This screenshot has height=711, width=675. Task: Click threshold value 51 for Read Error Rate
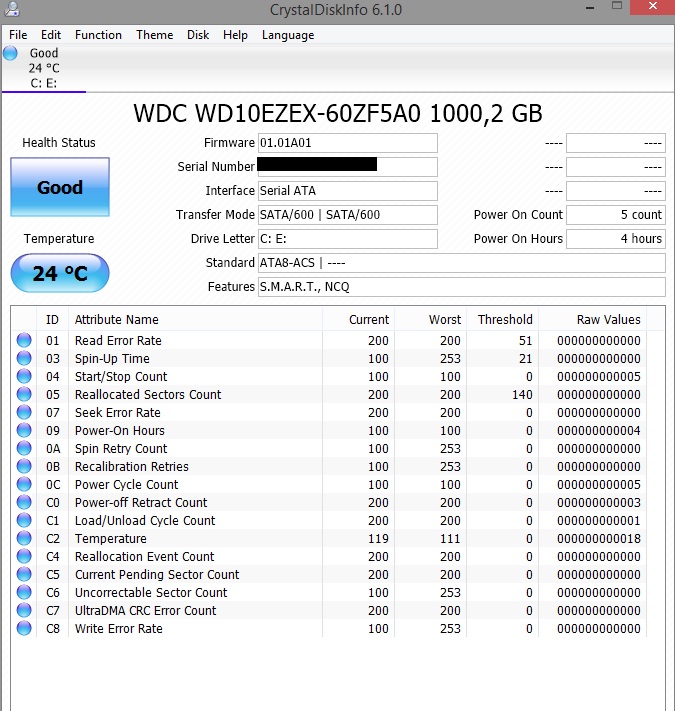(x=526, y=341)
